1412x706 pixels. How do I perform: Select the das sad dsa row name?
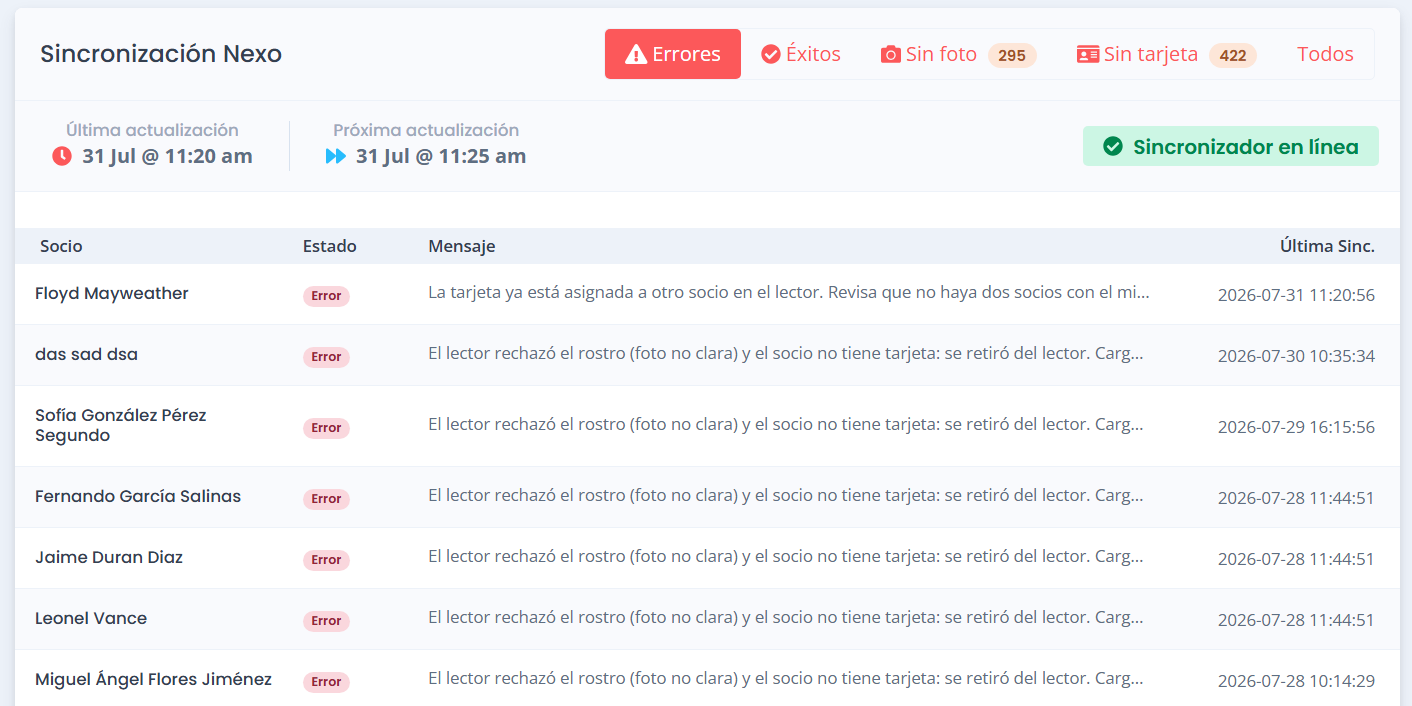(x=87, y=354)
